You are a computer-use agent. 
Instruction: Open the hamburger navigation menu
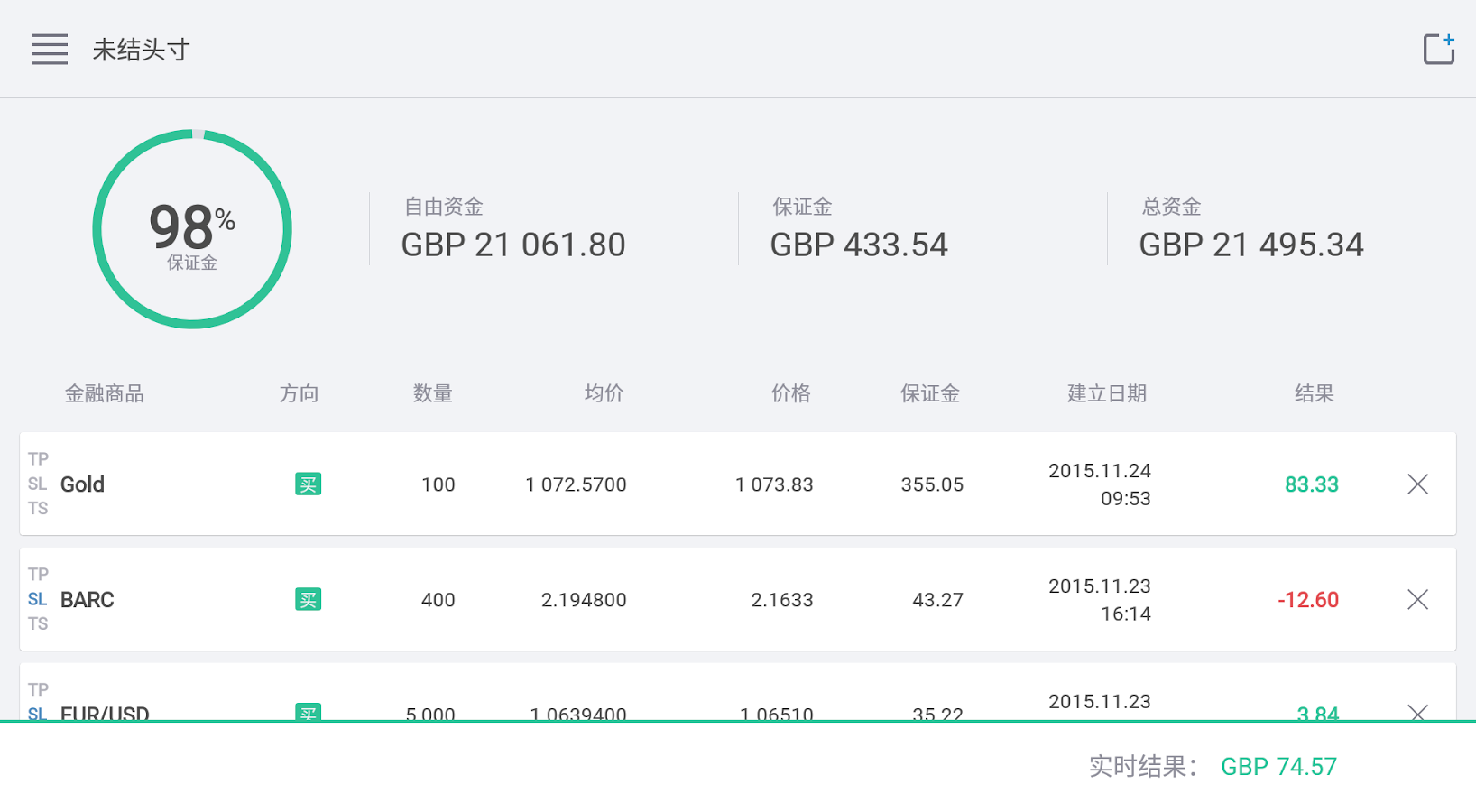[x=50, y=50]
